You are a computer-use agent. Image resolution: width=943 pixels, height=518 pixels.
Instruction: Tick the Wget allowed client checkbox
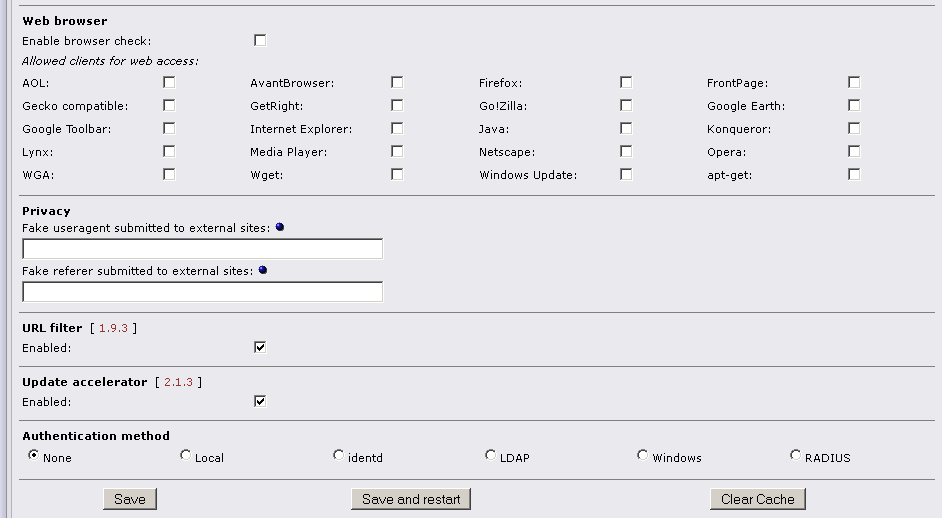pos(397,174)
